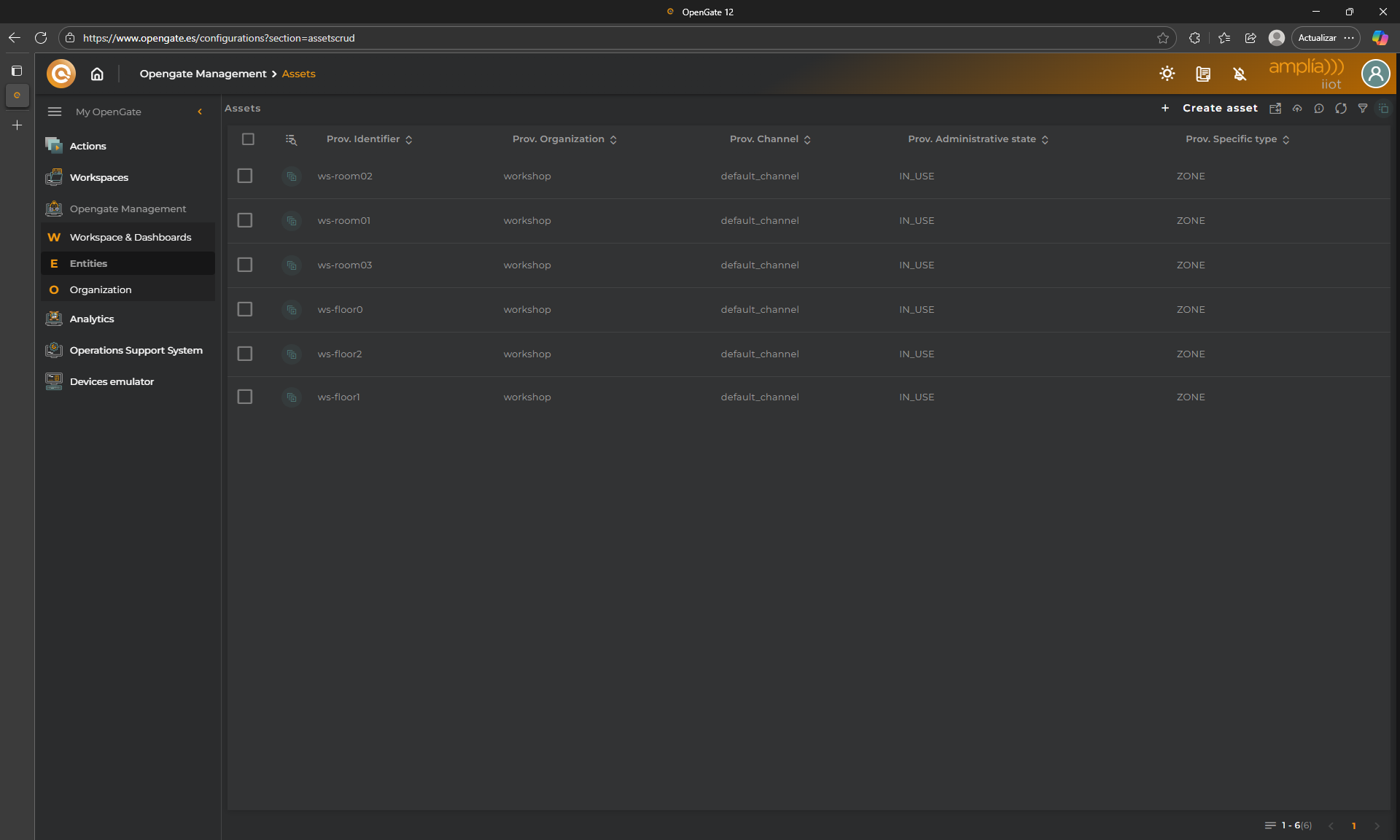Viewport: 1400px width, 840px height.
Task: Open the user profile avatar
Action: coord(1375,74)
